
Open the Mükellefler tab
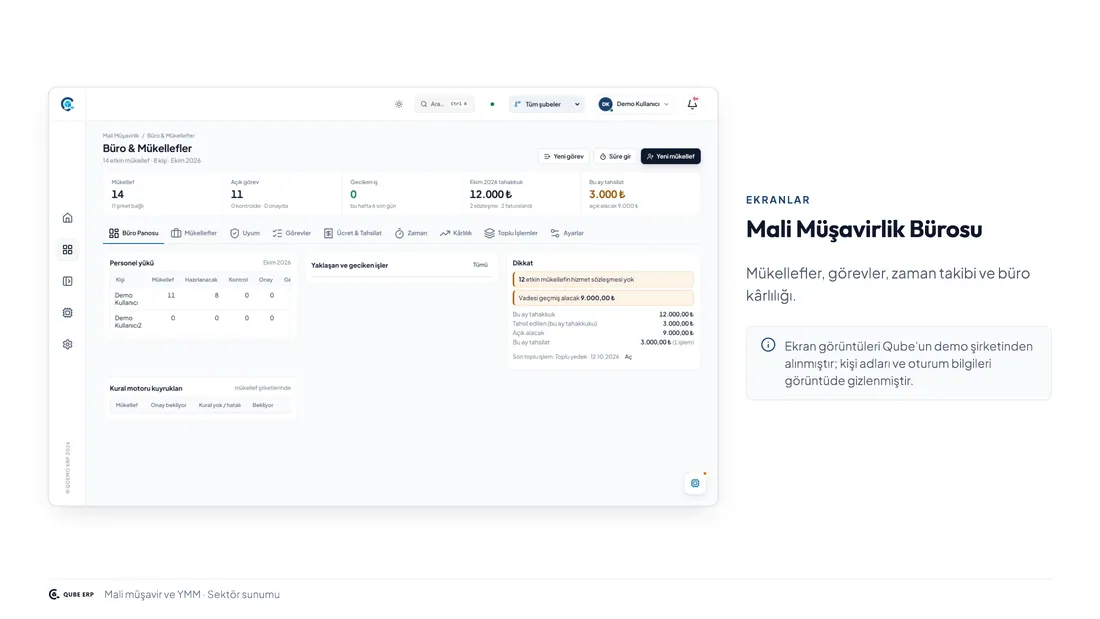[194, 233]
